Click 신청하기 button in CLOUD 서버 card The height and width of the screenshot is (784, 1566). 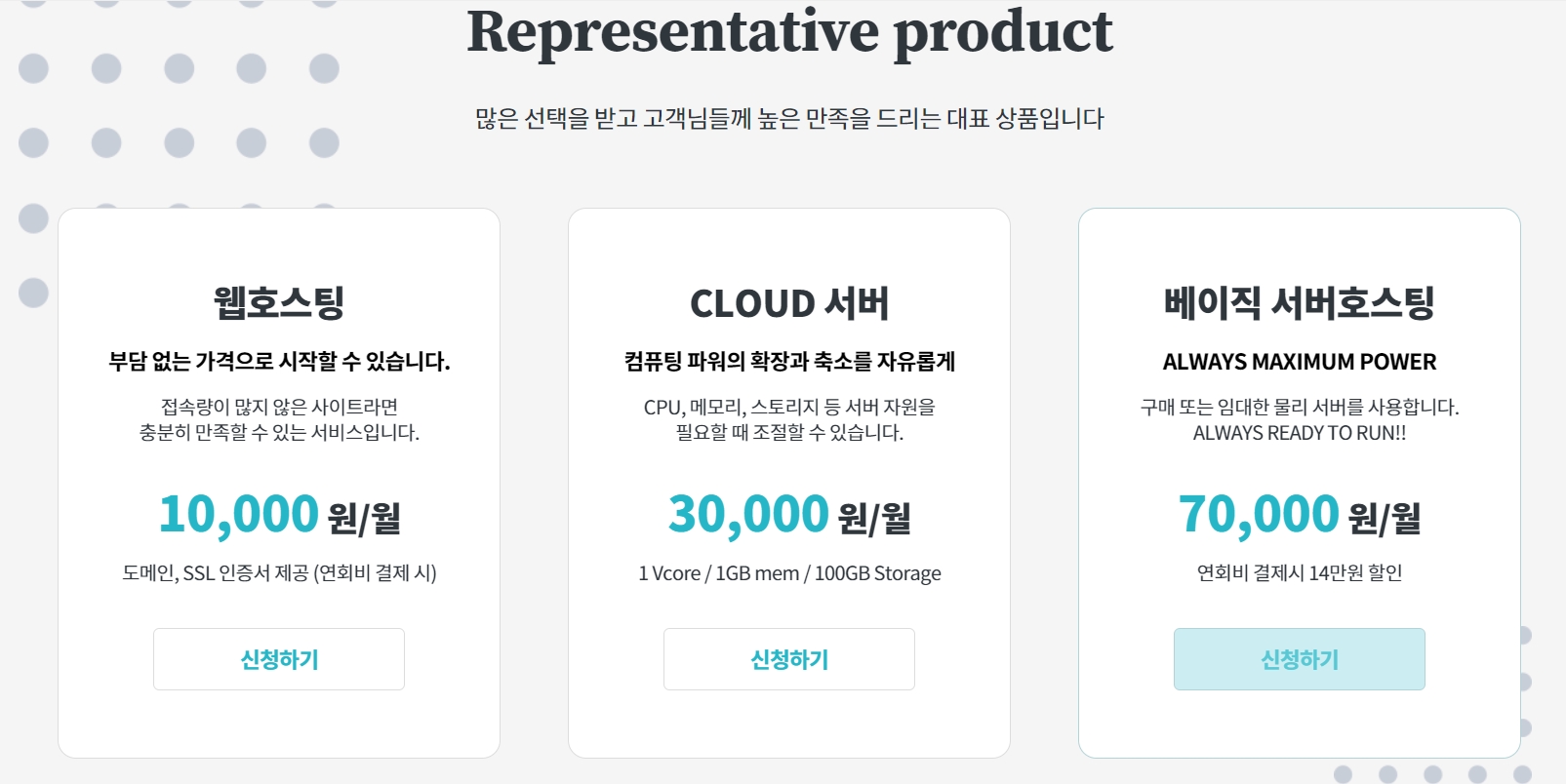tap(789, 659)
